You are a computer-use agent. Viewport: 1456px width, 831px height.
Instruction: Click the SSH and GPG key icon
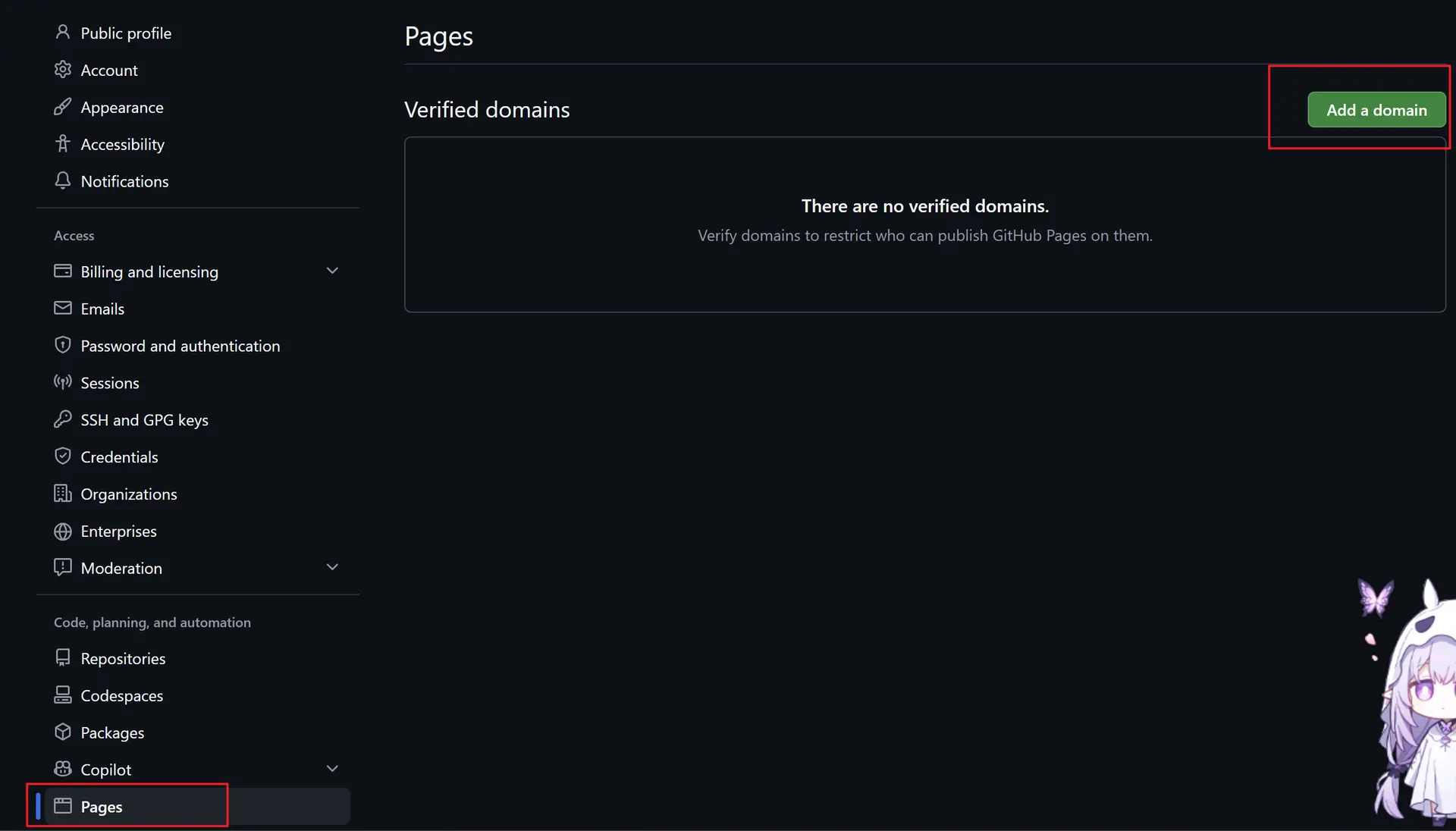point(63,420)
